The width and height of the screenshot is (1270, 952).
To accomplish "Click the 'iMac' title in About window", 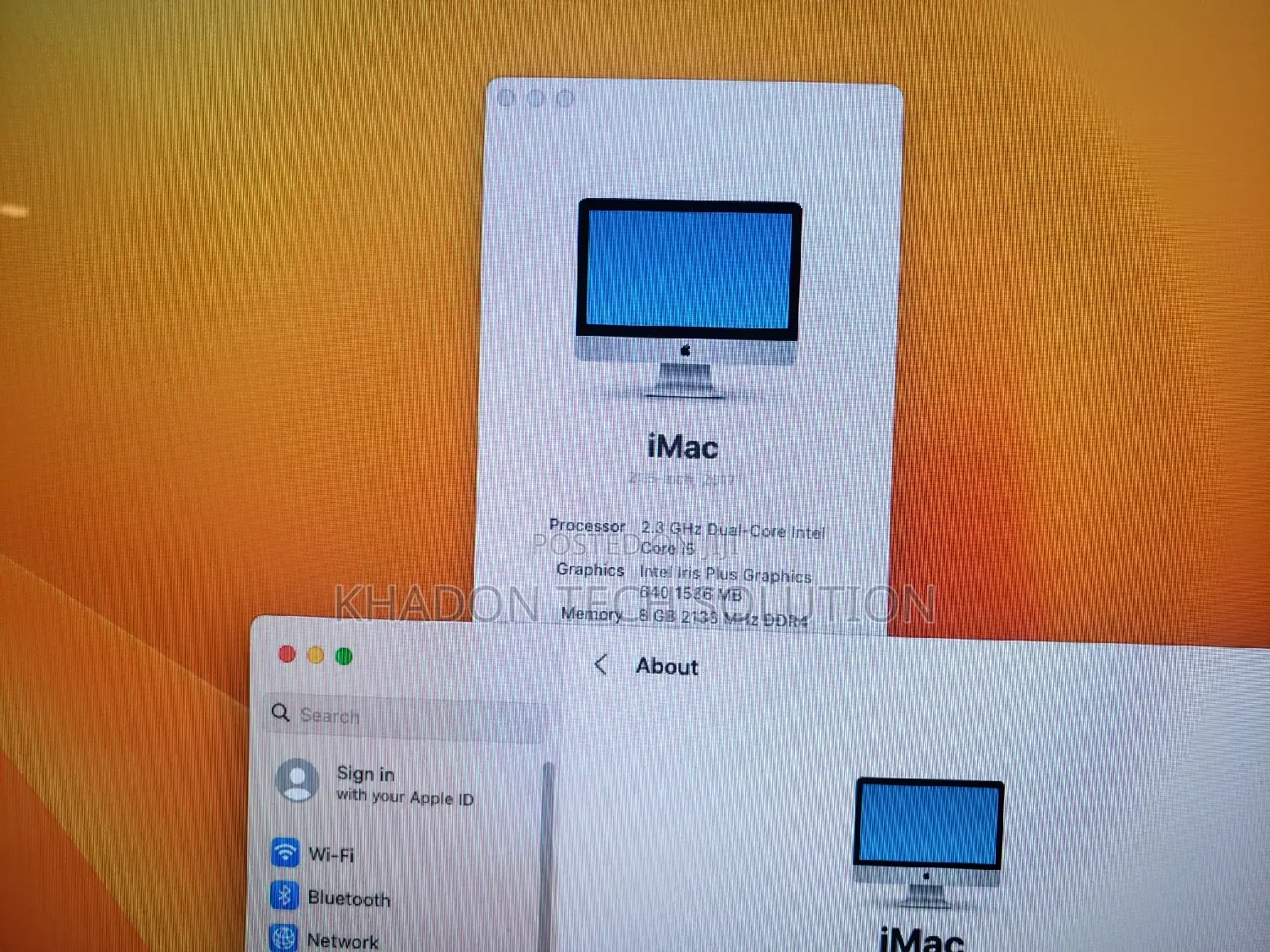I will (x=682, y=447).
